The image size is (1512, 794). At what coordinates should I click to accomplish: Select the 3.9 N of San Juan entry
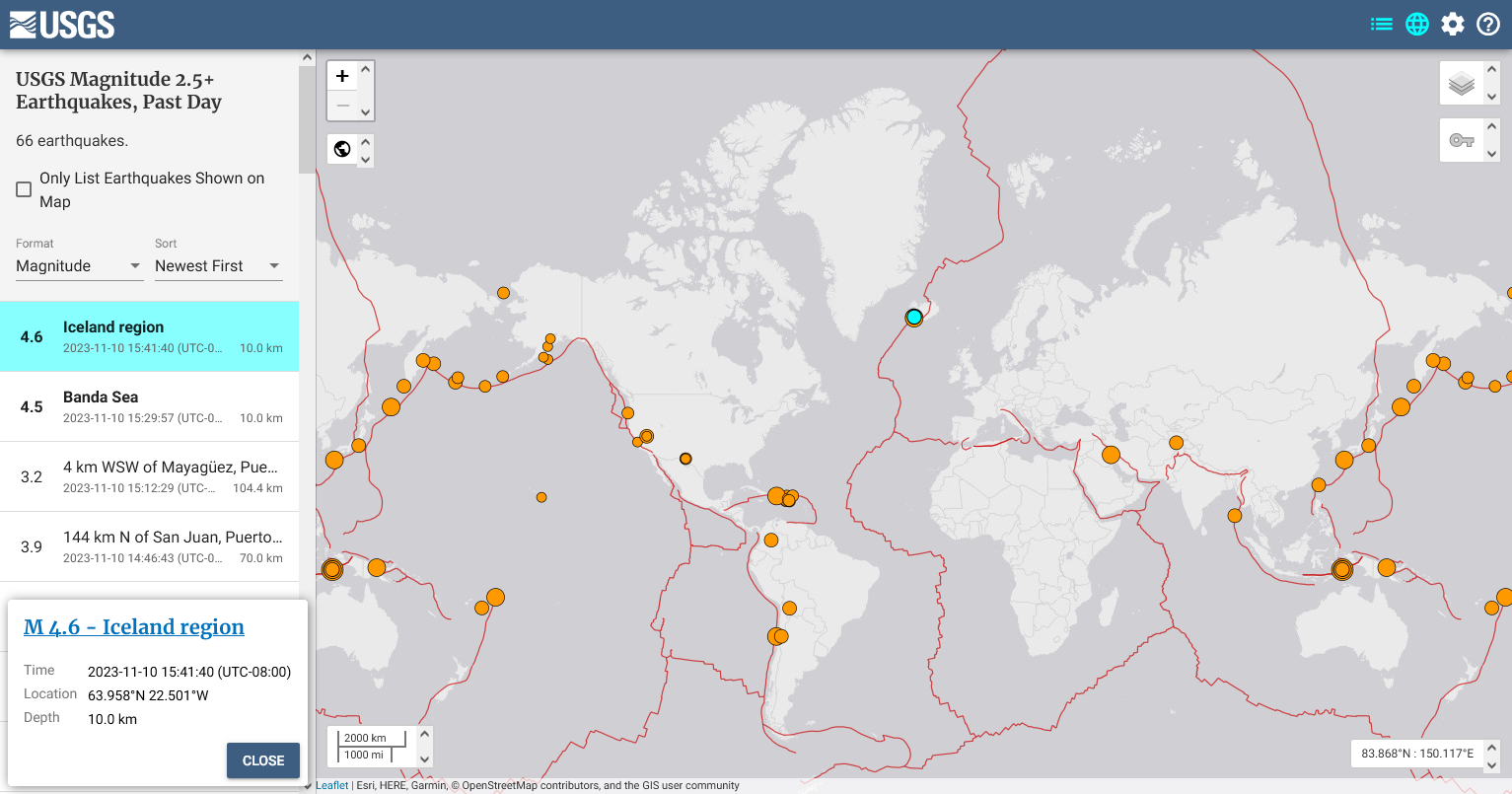click(149, 546)
